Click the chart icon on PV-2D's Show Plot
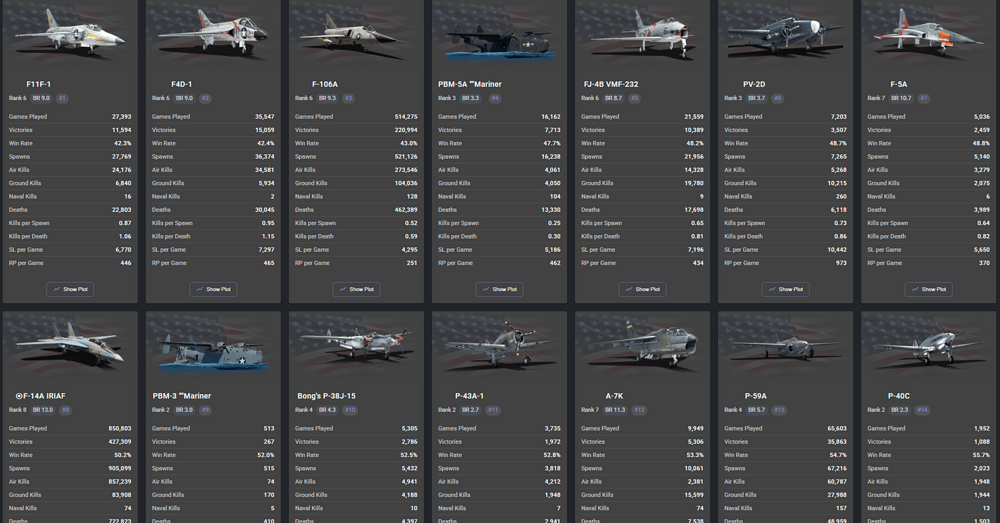Image resolution: width=1000 pixels, height=523 pixels. (x=772, y=289)
